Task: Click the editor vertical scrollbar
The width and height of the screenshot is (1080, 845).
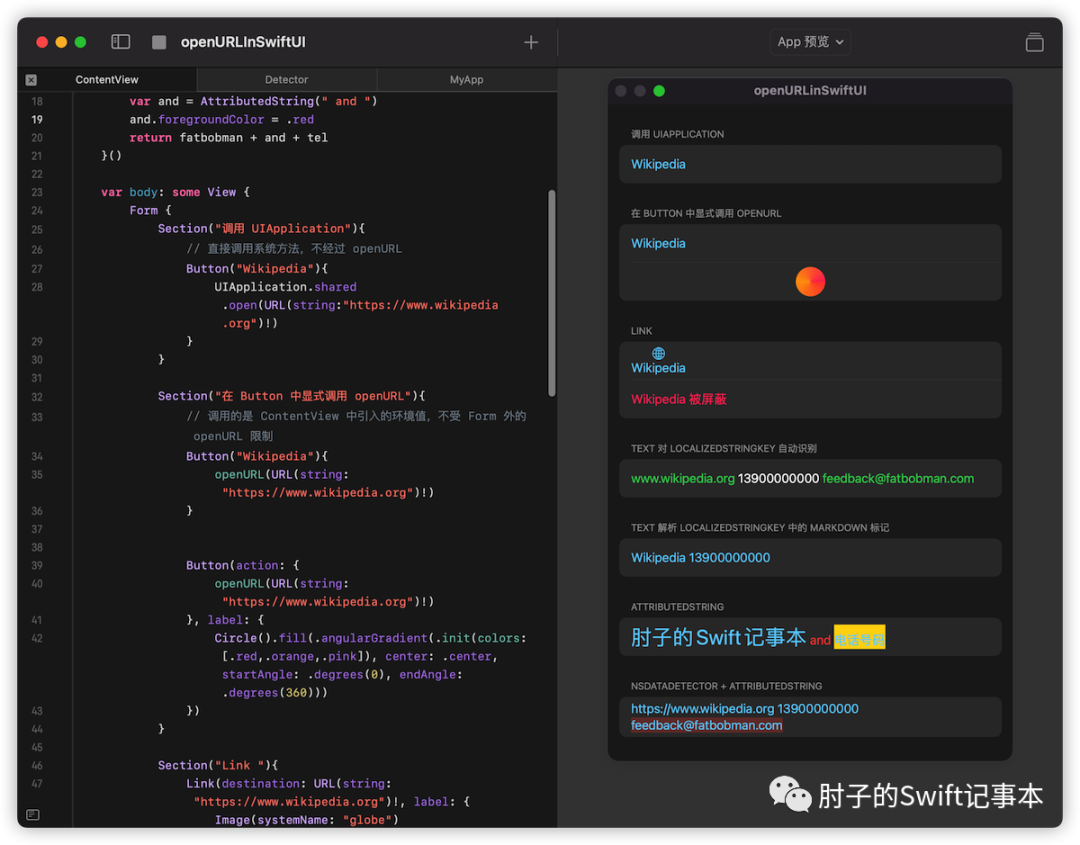Action: (552, 293)
